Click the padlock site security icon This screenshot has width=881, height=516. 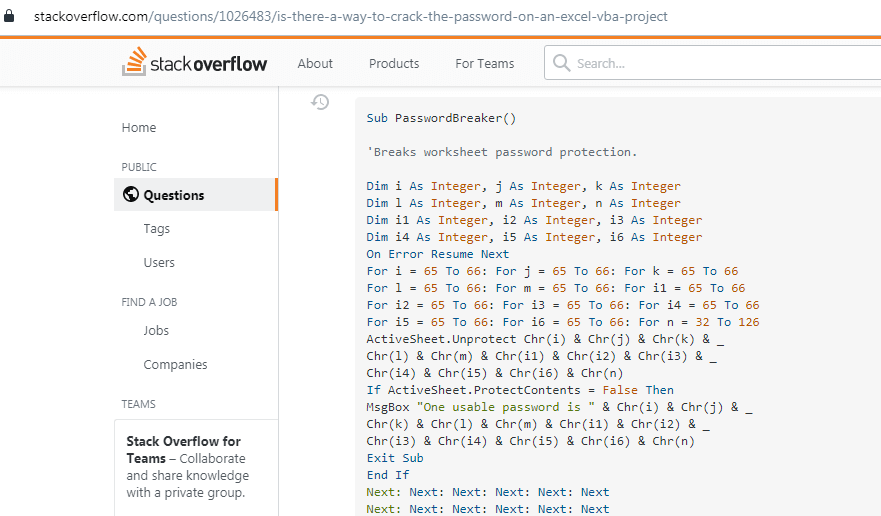(9, 16)
